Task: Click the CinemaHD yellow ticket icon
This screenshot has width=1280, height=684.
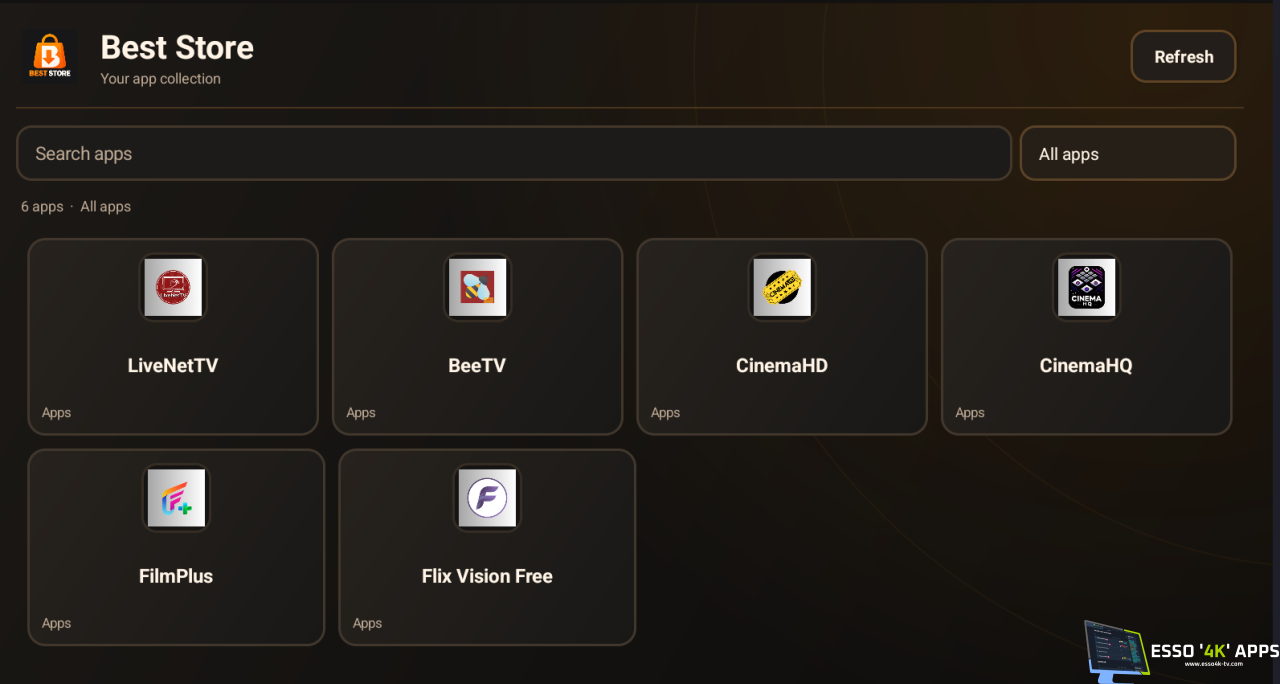Action: point(782,288)
